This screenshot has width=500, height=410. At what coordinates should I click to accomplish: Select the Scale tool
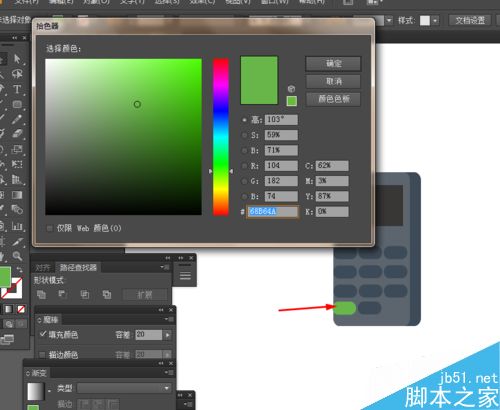[17, 149]
